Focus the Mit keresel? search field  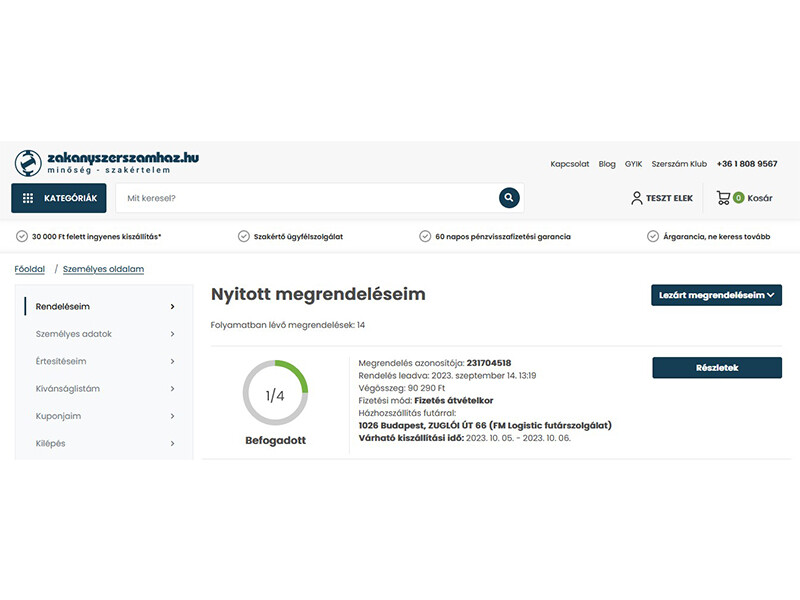(305, 198)
